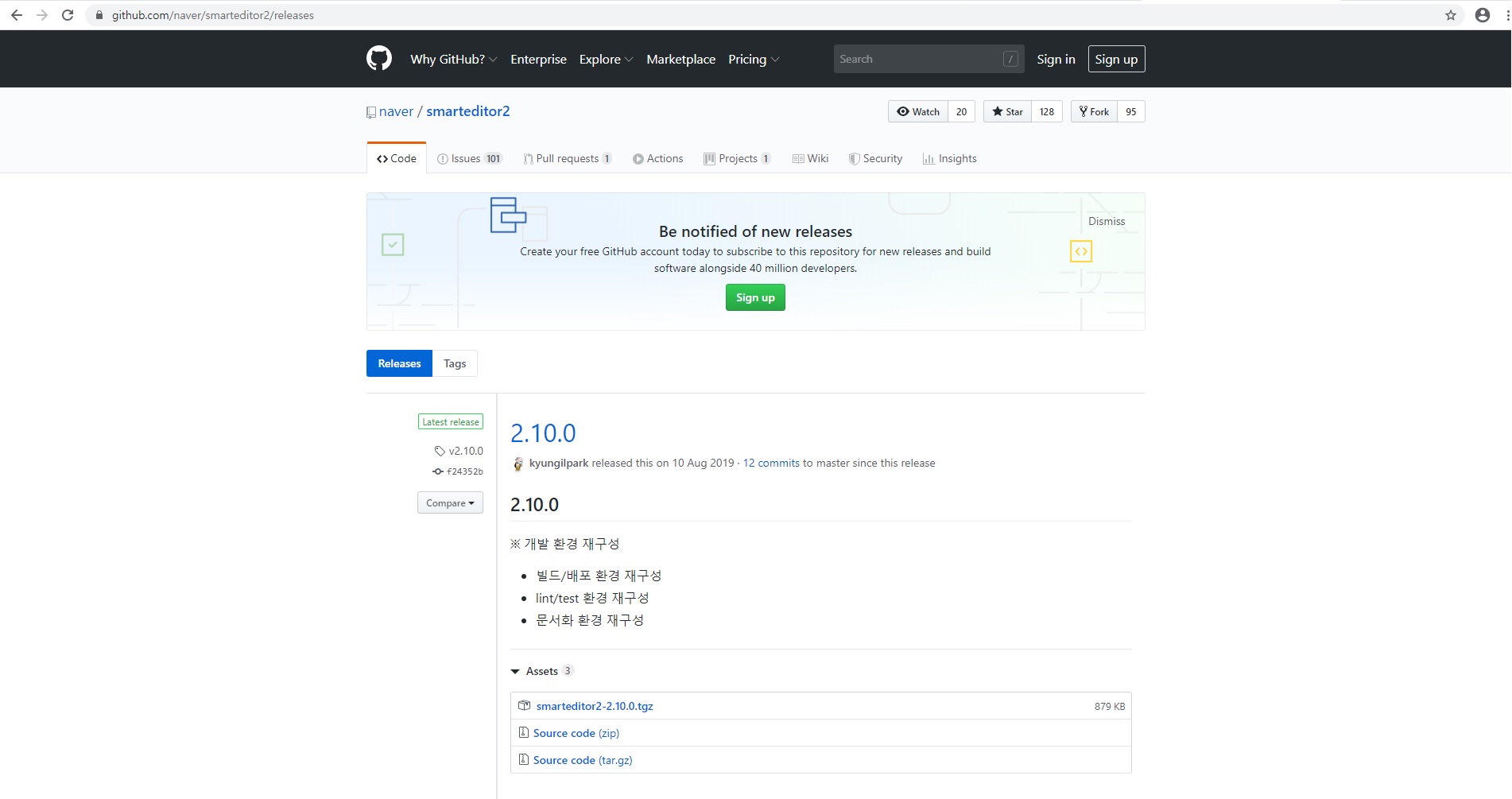Screen dimensions: 1512x799
Task: Switch to the Code tab
Action: pos(397,158)
